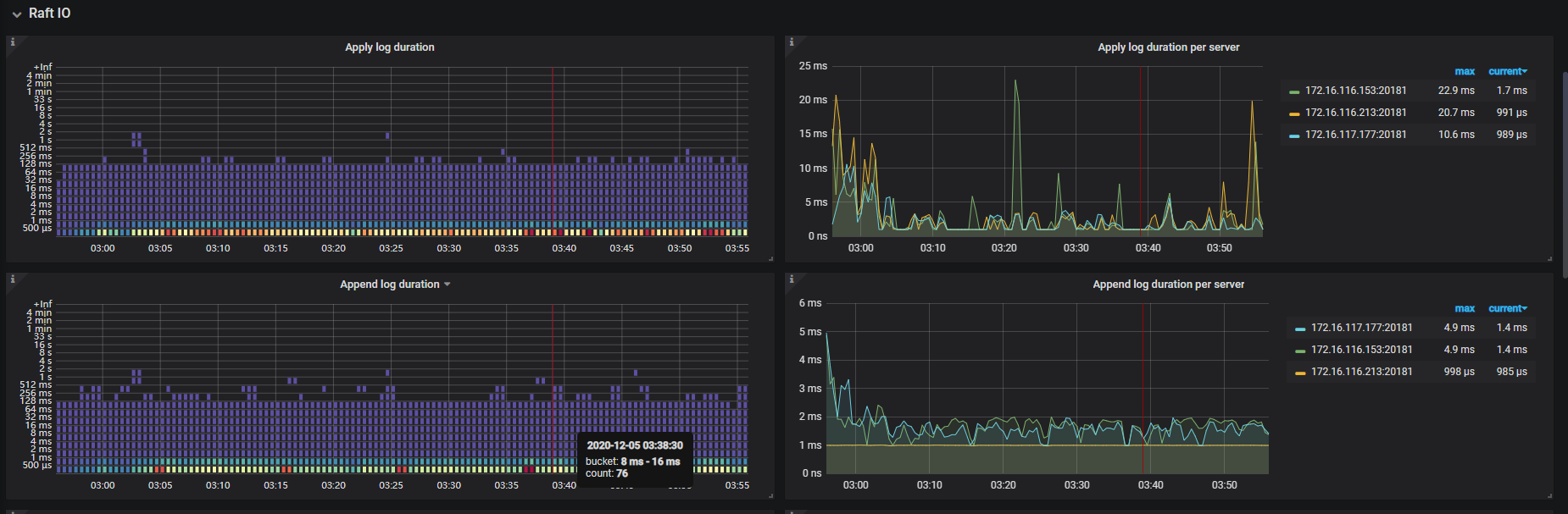Click the resize handle of Apply log duration per server panel
Screen dimensions: 1568x514
[1549, 258]
